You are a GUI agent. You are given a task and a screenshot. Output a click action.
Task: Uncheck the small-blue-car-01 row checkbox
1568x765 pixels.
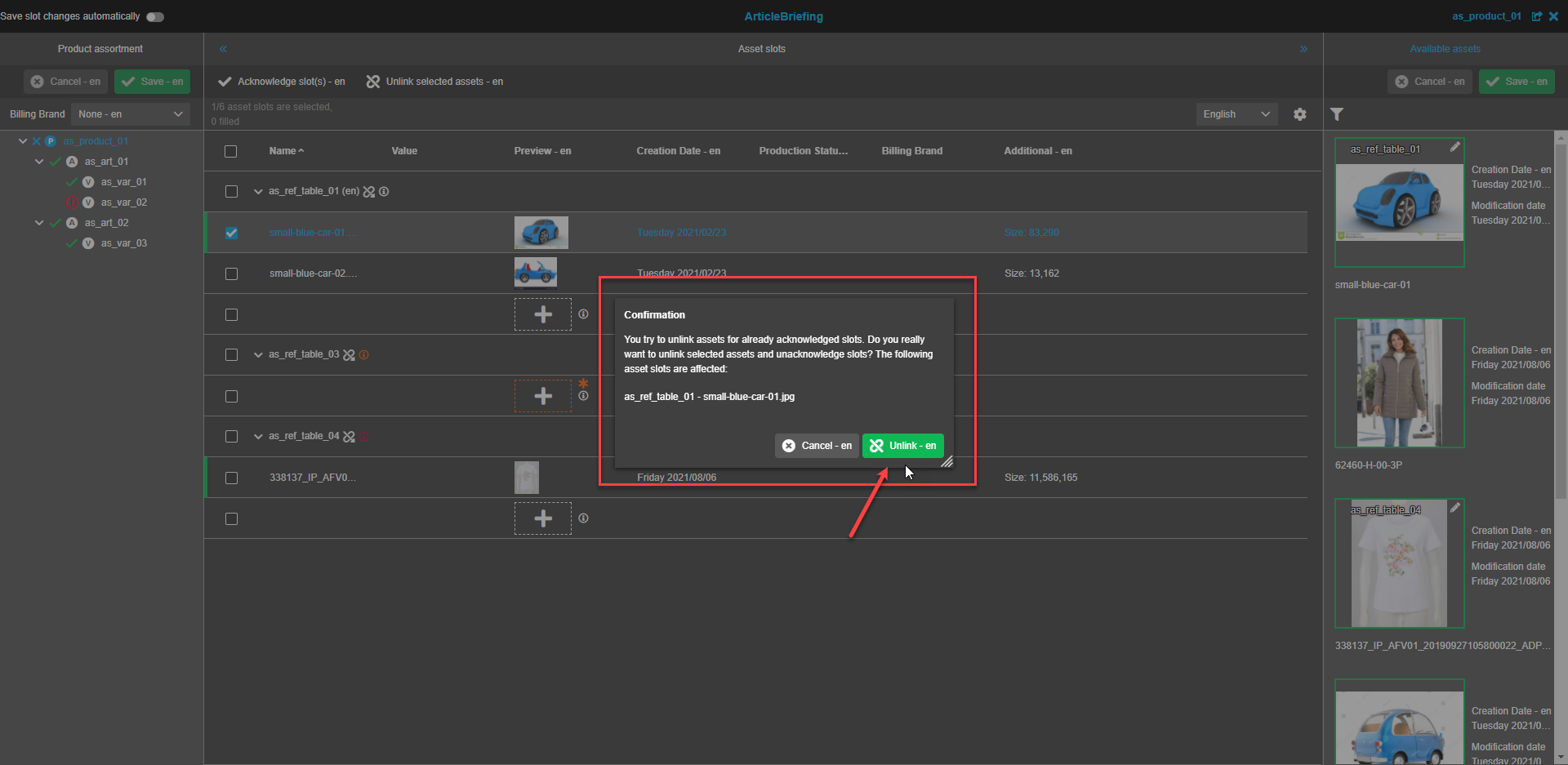tap(231, 233)
